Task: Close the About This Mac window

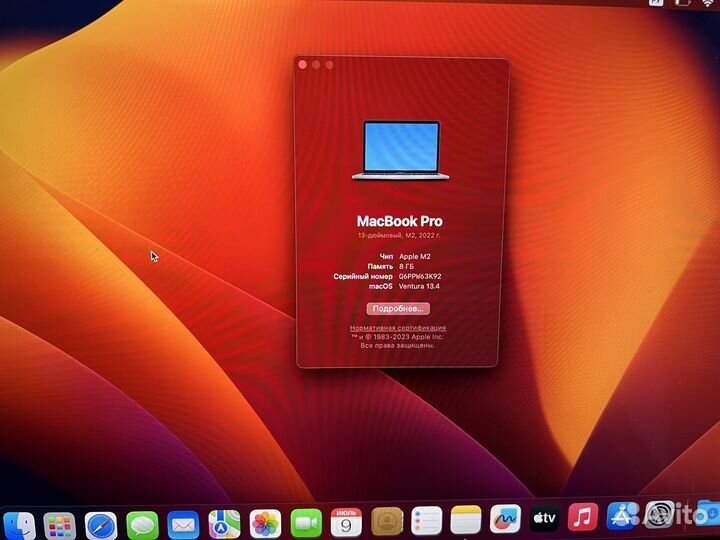Action: click(303, 65)
